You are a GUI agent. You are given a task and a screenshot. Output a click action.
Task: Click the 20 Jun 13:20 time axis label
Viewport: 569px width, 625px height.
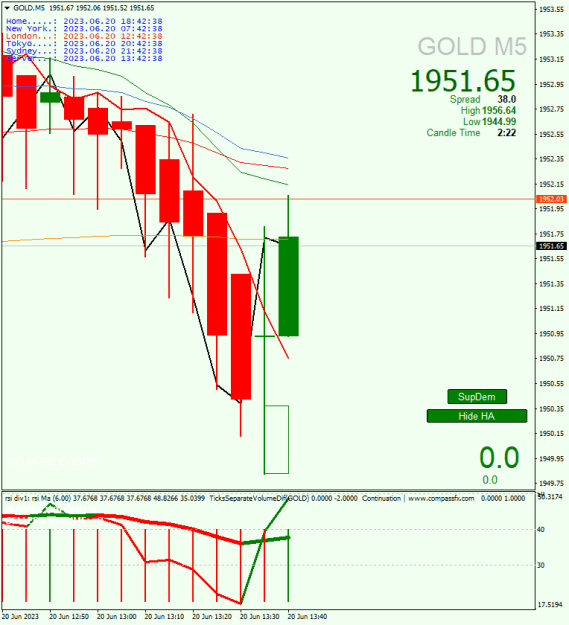click(212, 617)
